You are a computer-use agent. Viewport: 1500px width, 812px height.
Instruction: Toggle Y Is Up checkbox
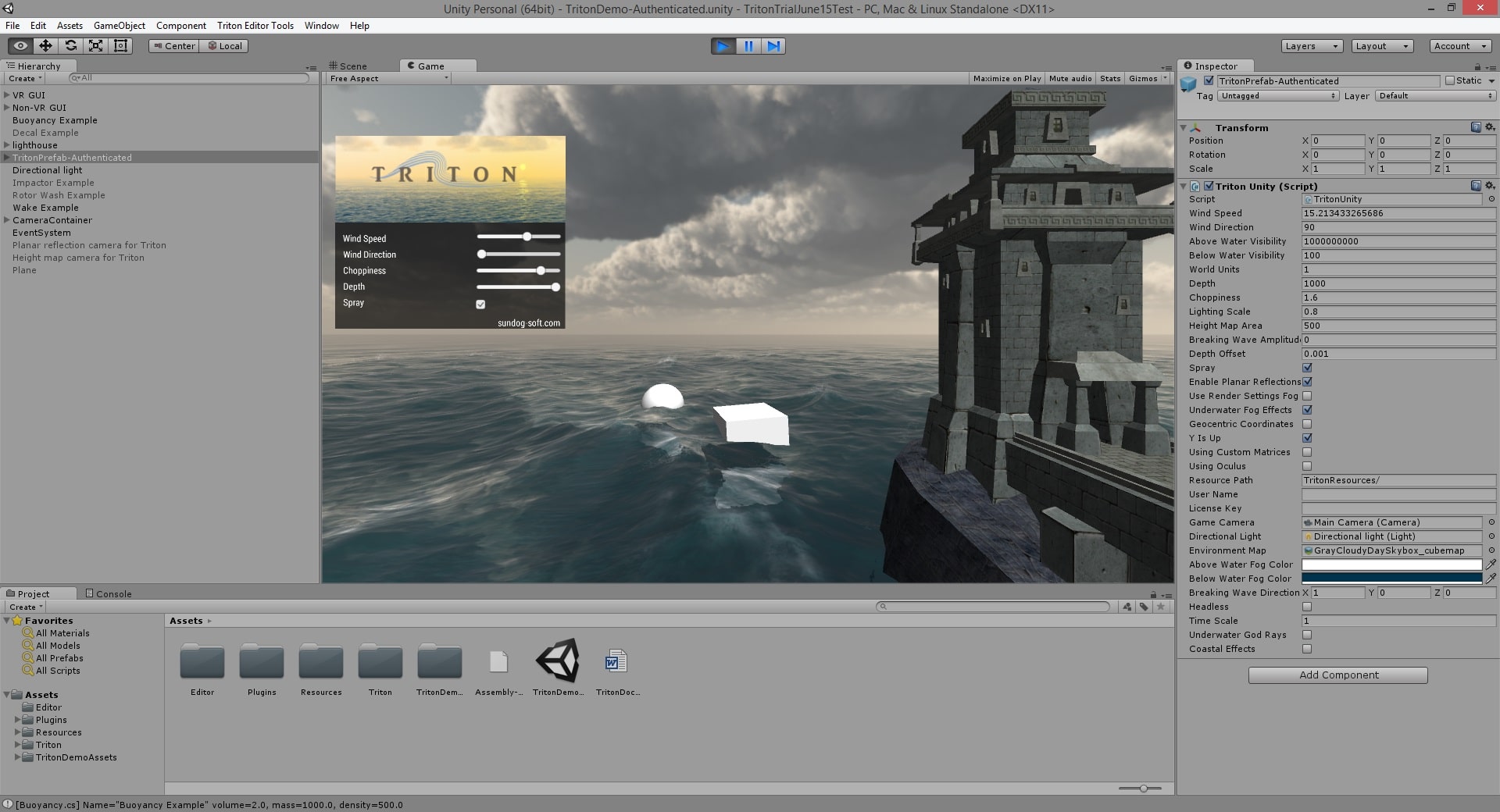point(1307,438)
